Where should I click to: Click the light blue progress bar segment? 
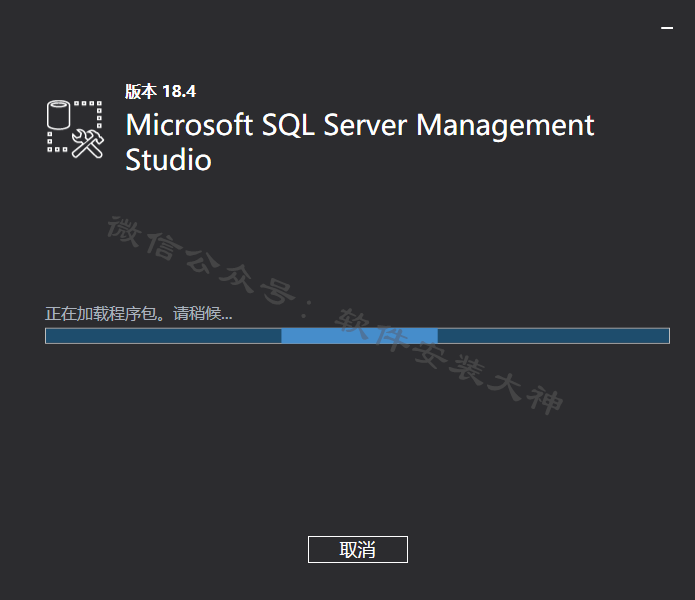(359, 336)
